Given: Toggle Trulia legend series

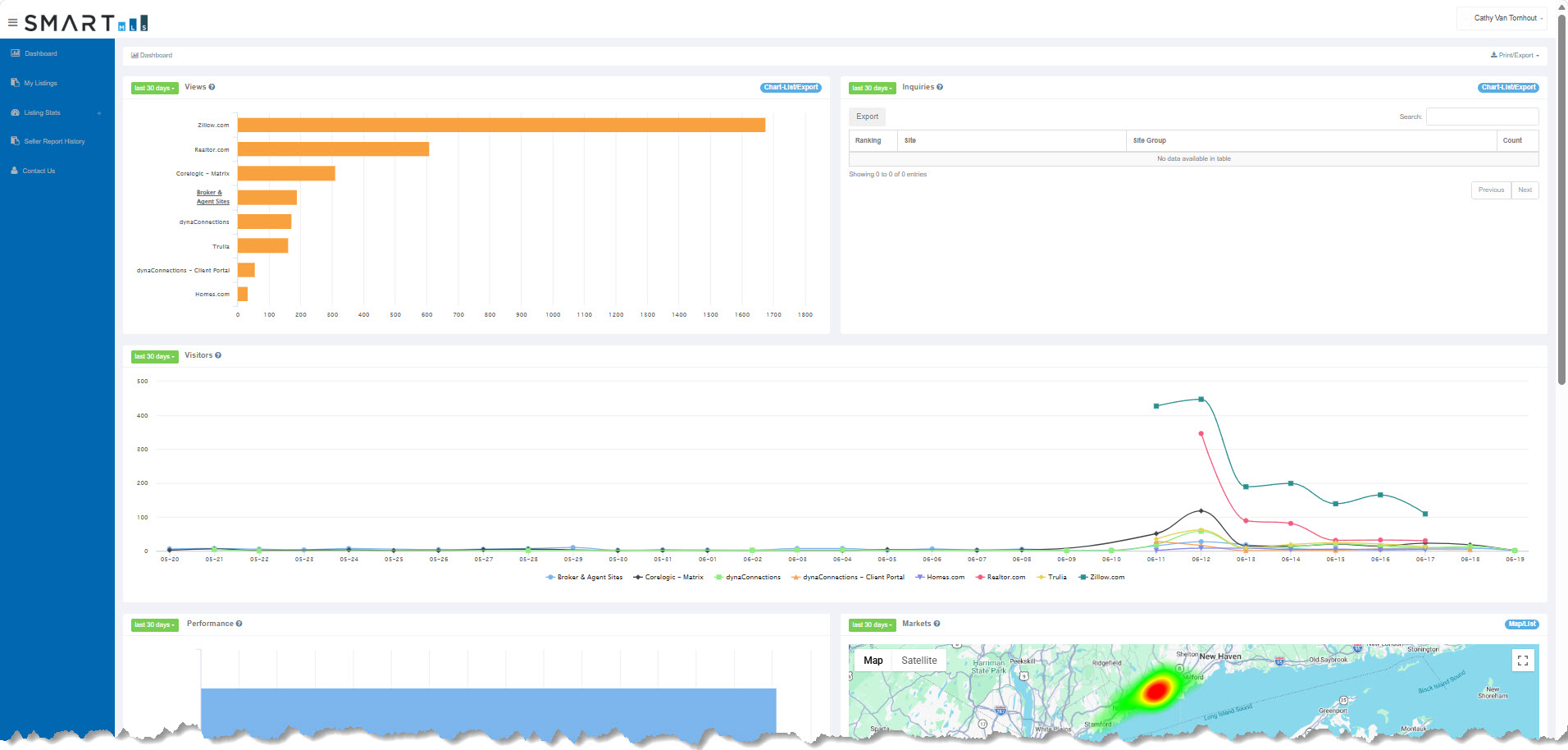Looking at the screenshot, I should click(1052, 577).
